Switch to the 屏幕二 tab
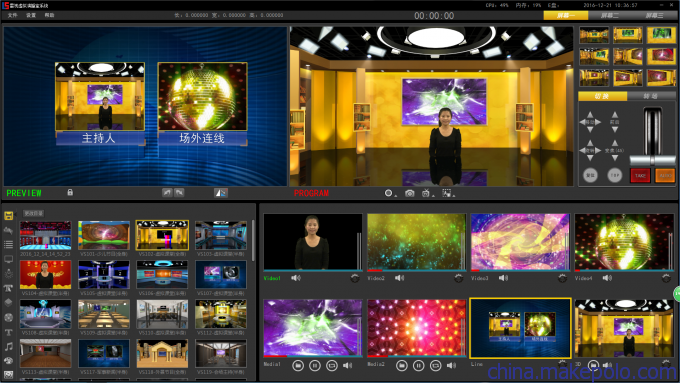 [x=609, y=15]
